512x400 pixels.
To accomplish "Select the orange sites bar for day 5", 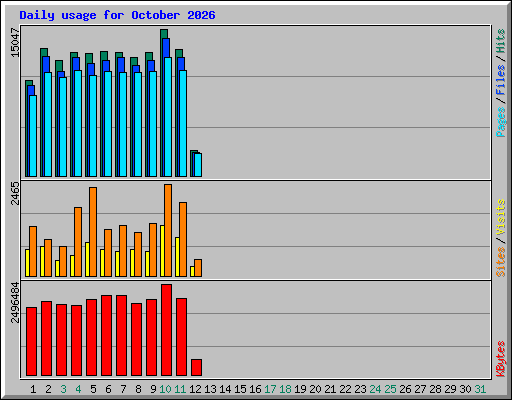I will point(93,232).
